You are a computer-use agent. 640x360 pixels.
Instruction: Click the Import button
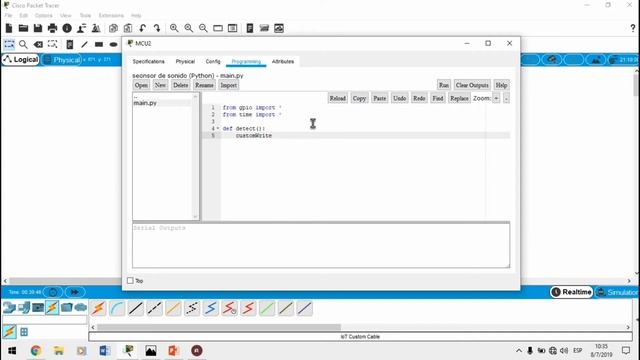[229, 85]
